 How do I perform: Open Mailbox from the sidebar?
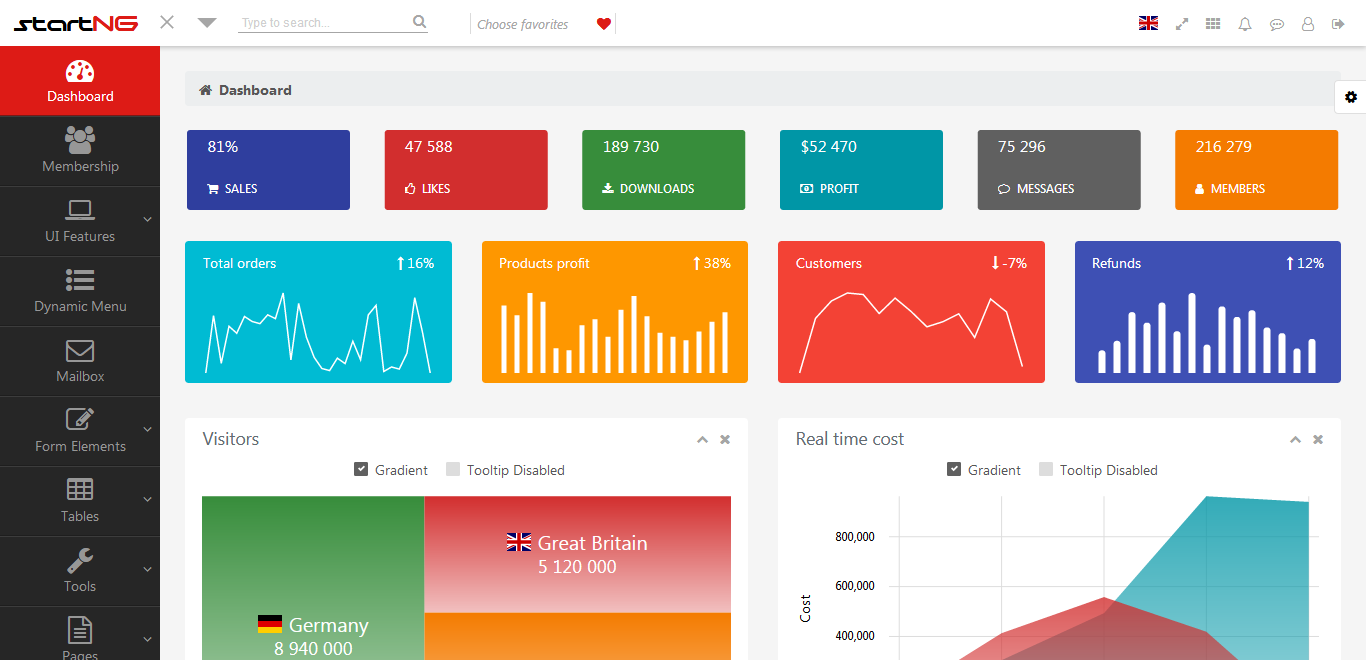tap(80, 361)
